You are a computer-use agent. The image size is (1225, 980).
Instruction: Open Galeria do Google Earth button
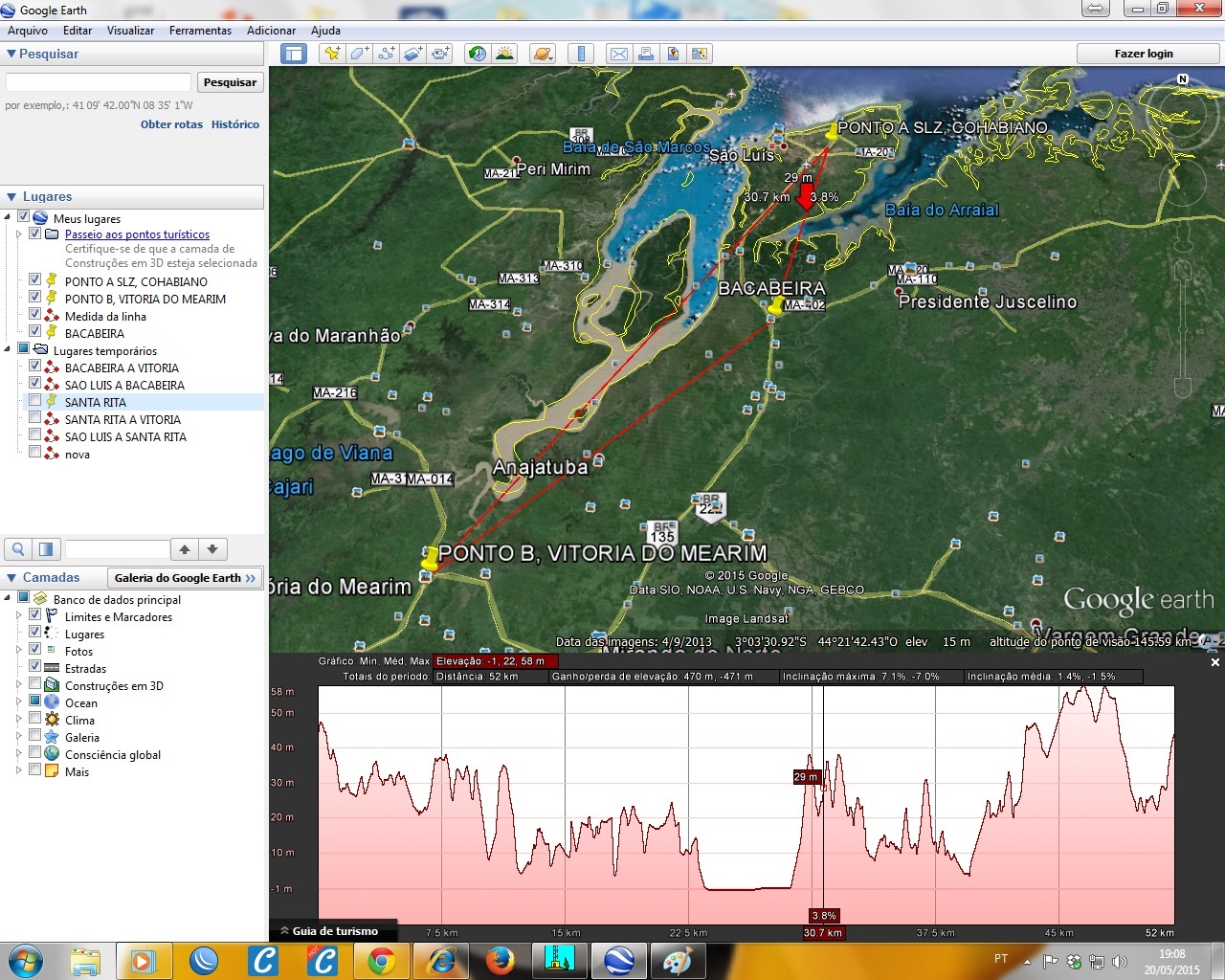pos(185,578)
